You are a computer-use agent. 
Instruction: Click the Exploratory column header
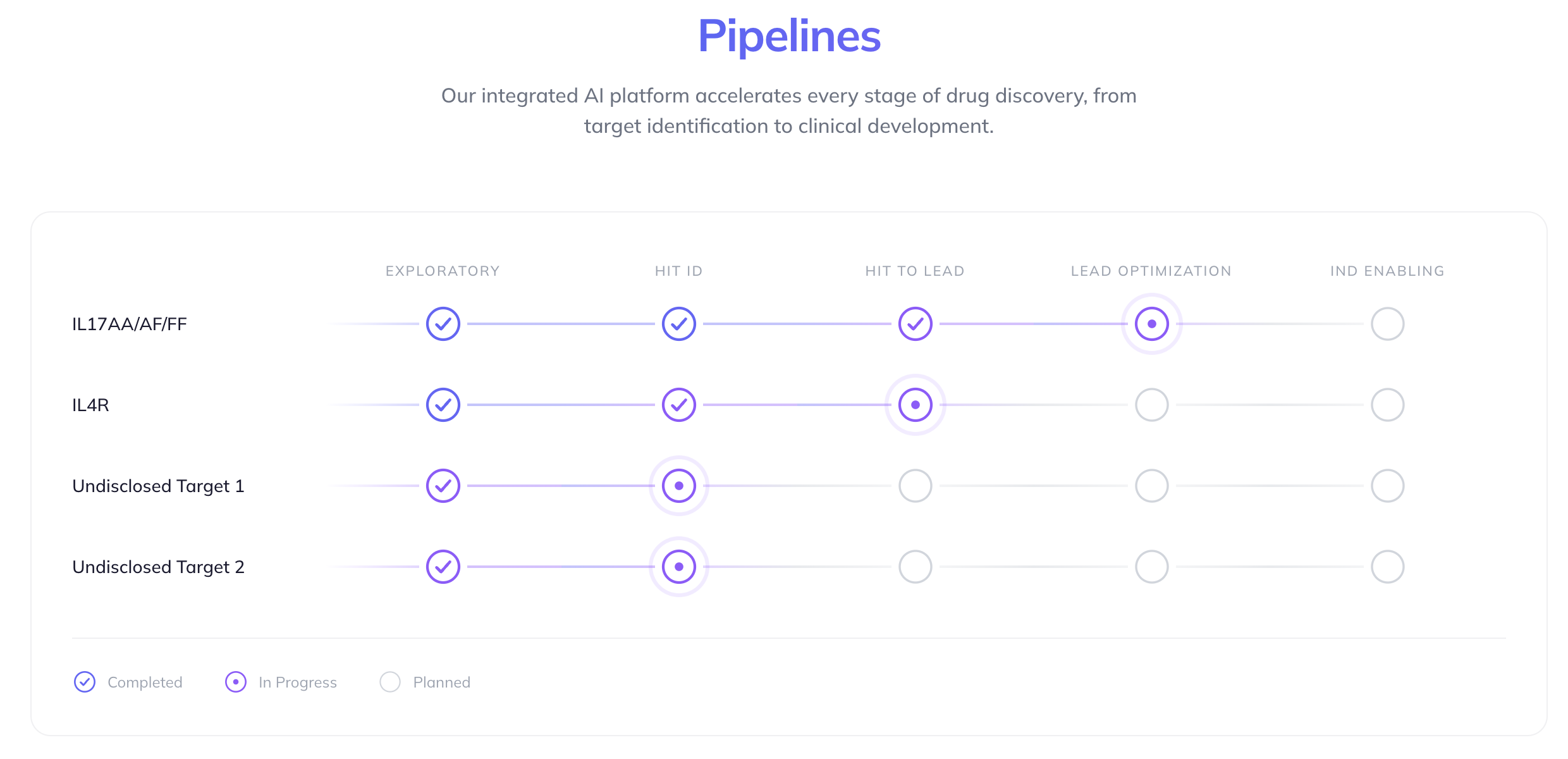point(443,271)
